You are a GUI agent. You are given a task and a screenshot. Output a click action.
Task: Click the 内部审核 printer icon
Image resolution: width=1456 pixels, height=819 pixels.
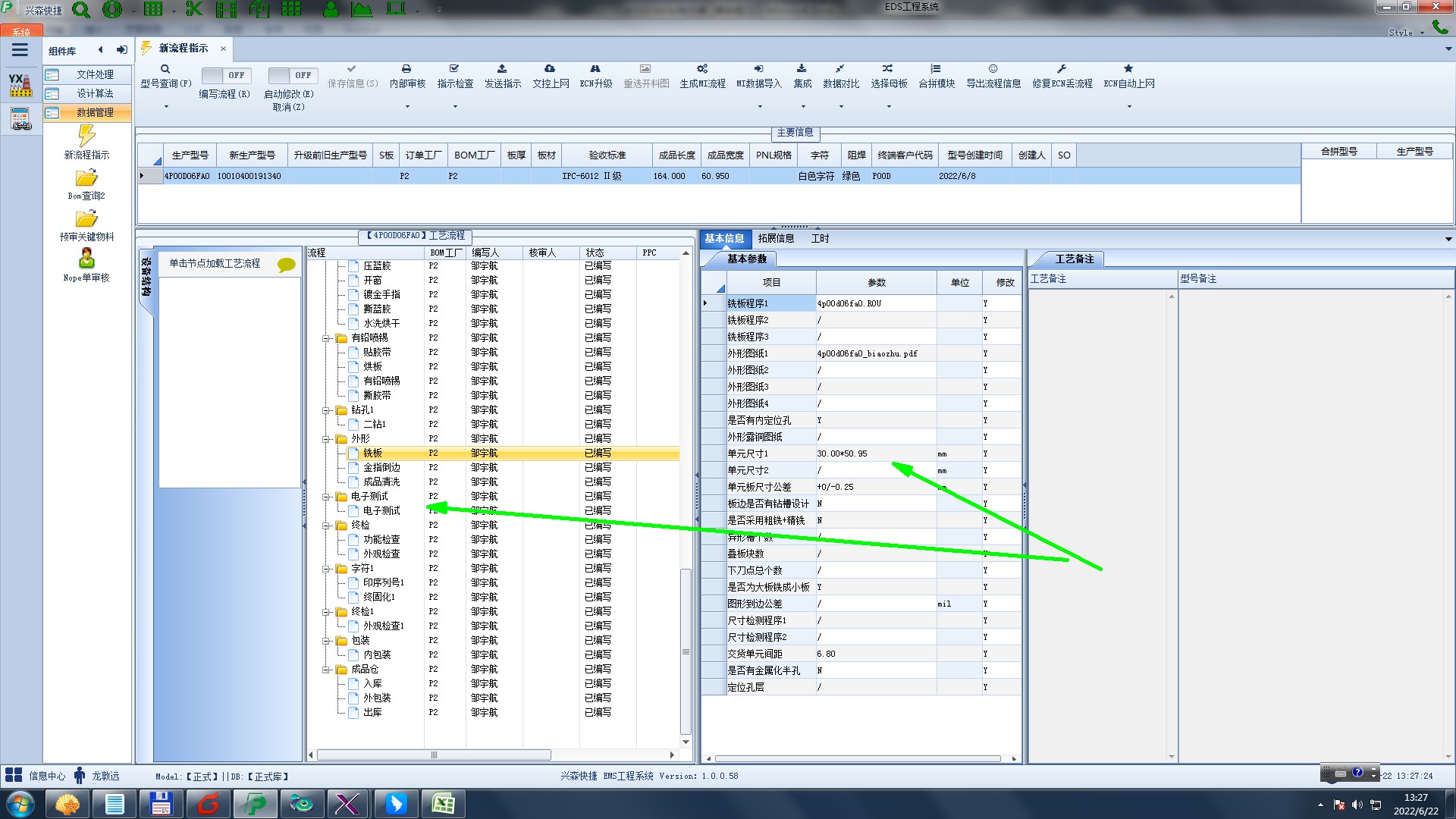tap(406, 69)
